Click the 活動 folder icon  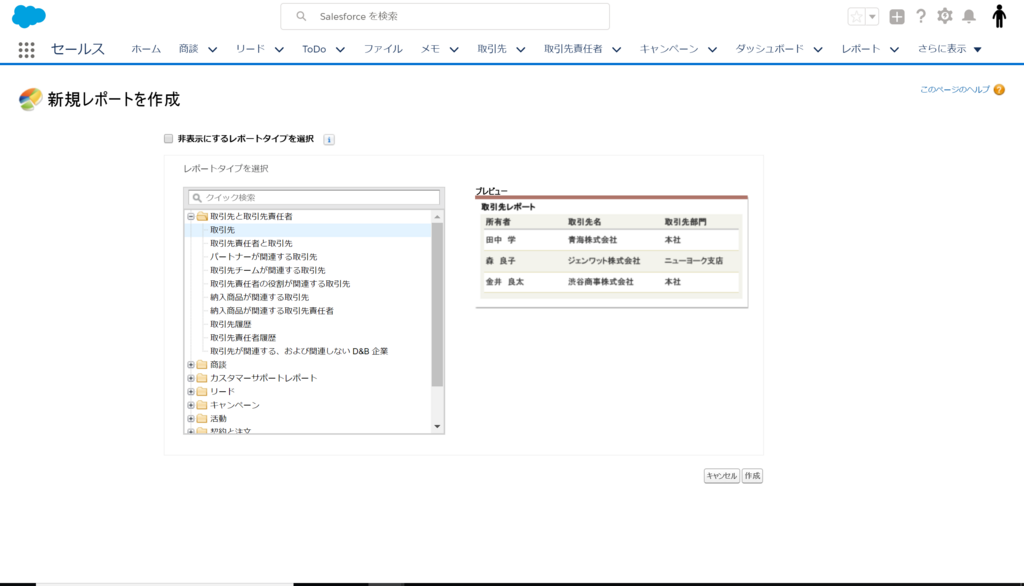202,419
